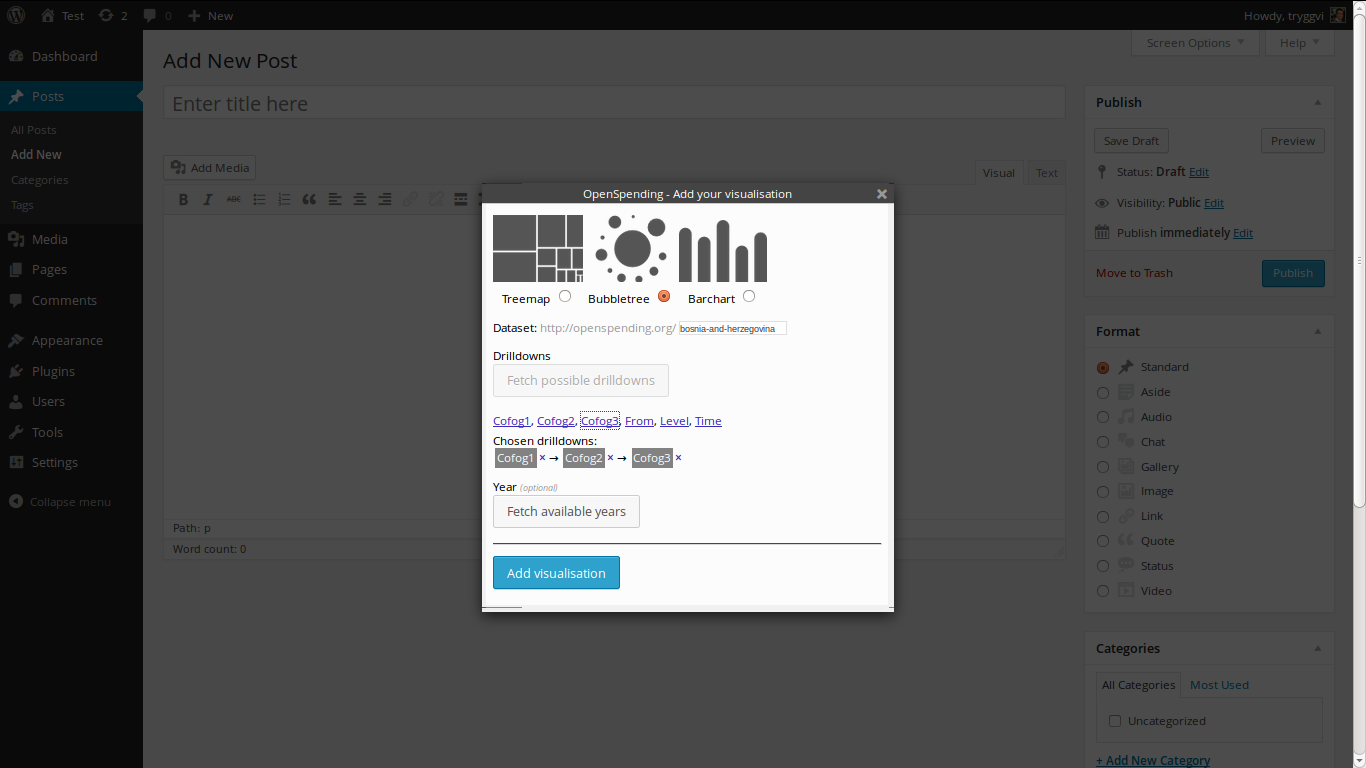1366x768 pixels.
Task: Click the dataset name input field
Action: [x=732, y=328]
